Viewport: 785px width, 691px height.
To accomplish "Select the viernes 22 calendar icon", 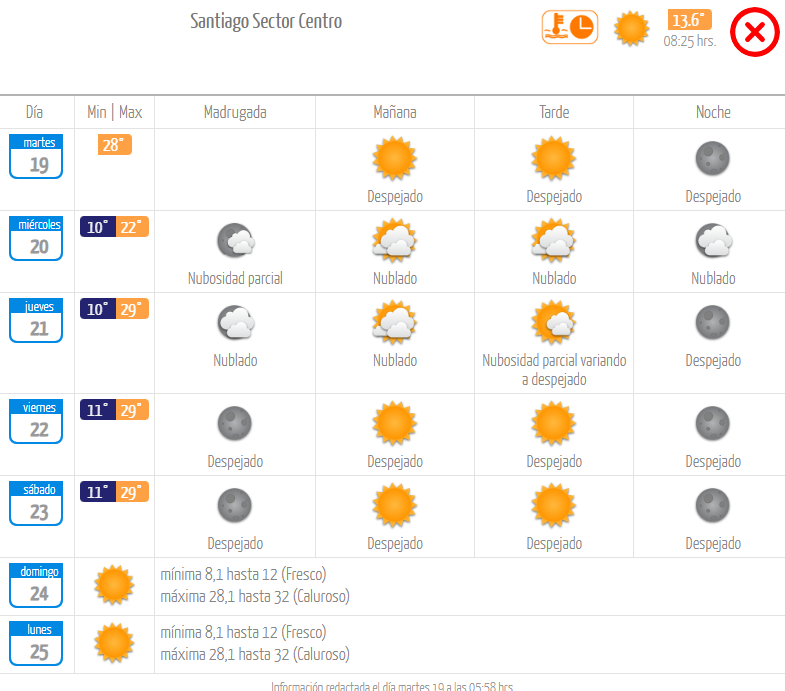I will coord(36,422).
